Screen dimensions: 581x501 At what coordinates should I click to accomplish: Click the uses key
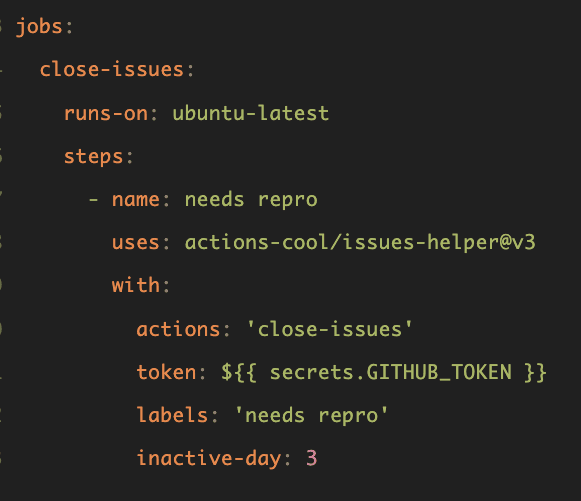(x=136, y=243)
